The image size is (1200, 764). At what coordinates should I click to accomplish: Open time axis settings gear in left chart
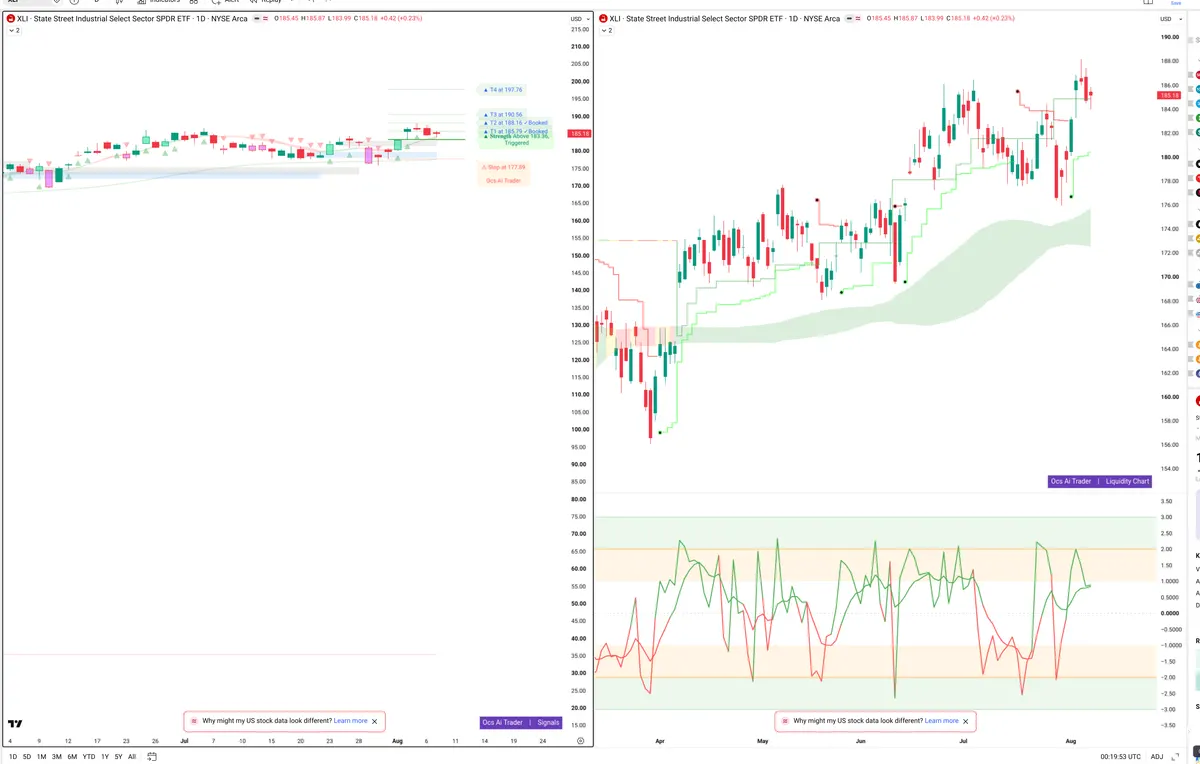coord(580,741)
